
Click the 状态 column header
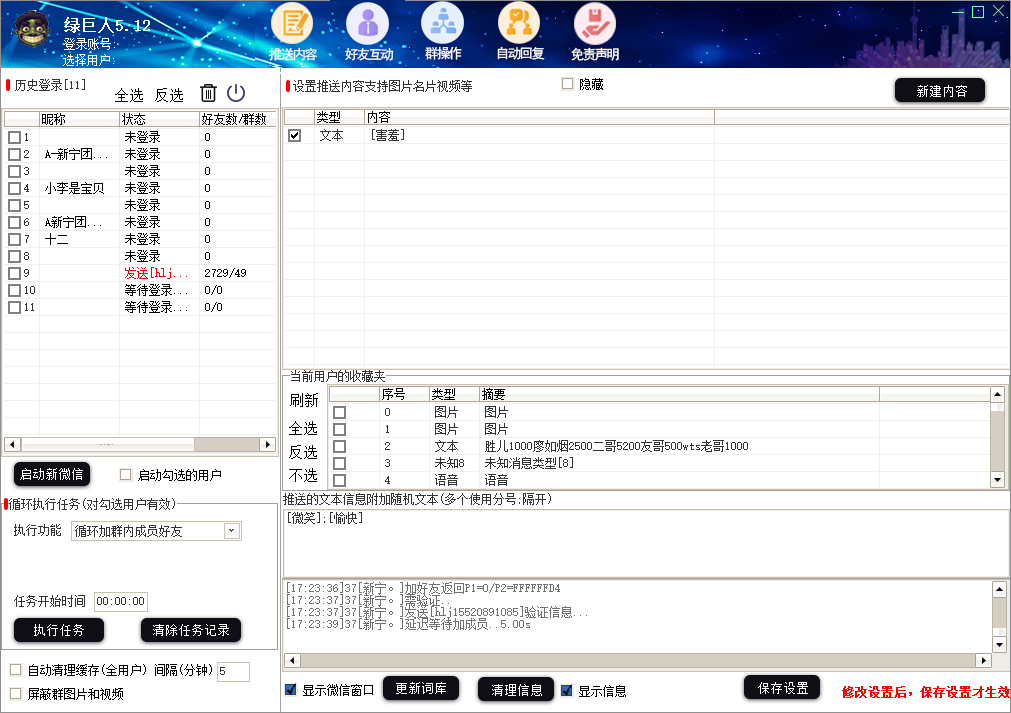159,119
